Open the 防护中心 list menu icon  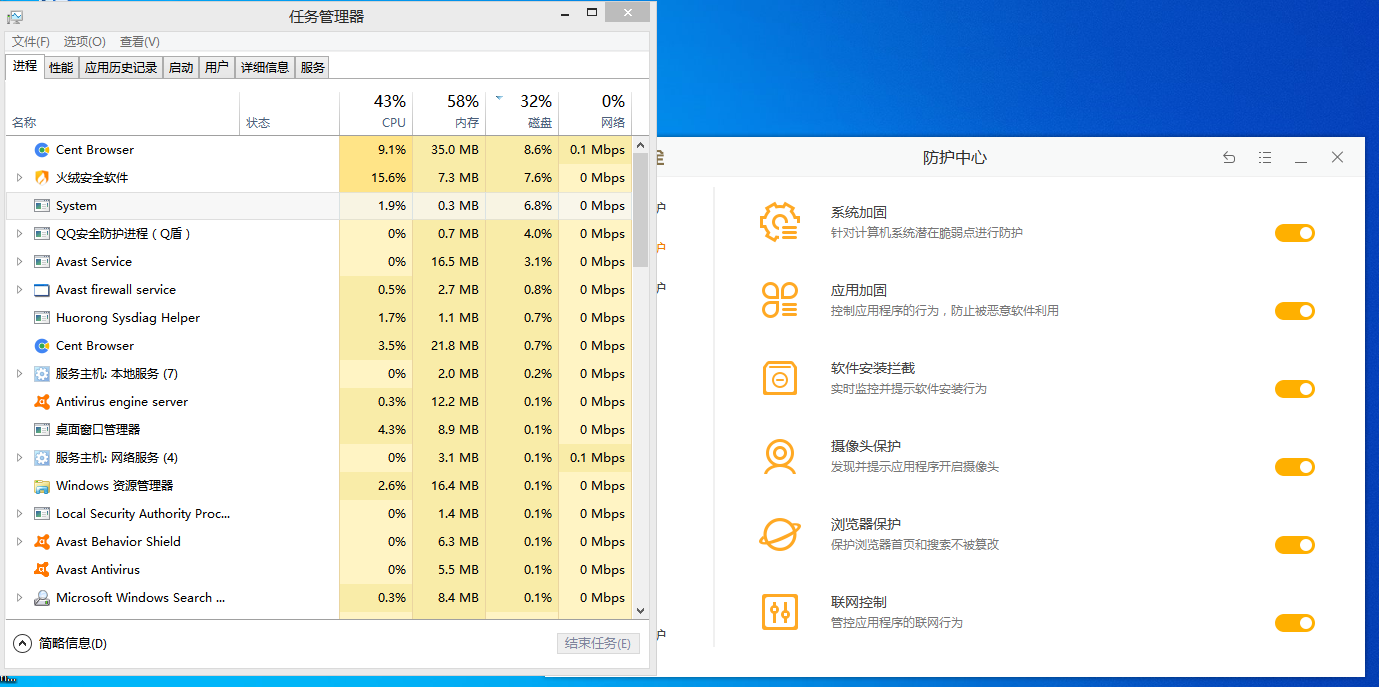click(x=1265, y=158)
